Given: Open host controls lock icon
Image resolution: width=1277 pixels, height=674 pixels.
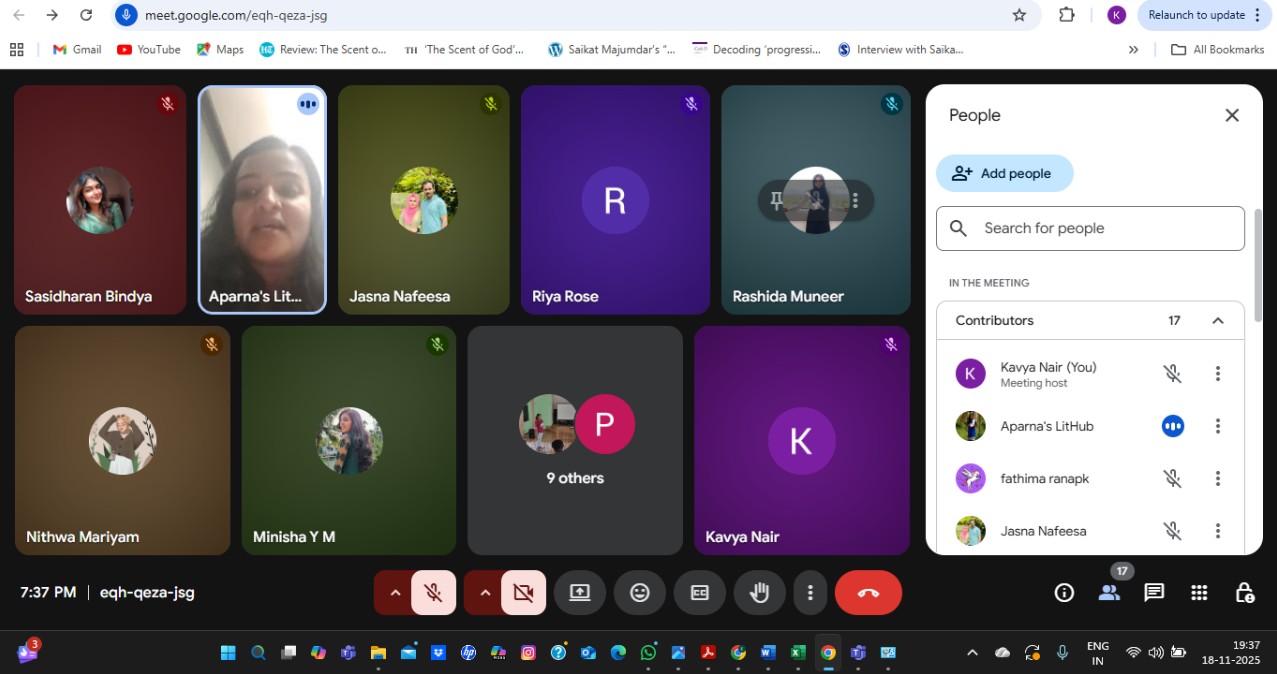Looking at the screenshot, I should click(x=1244, y=592).
